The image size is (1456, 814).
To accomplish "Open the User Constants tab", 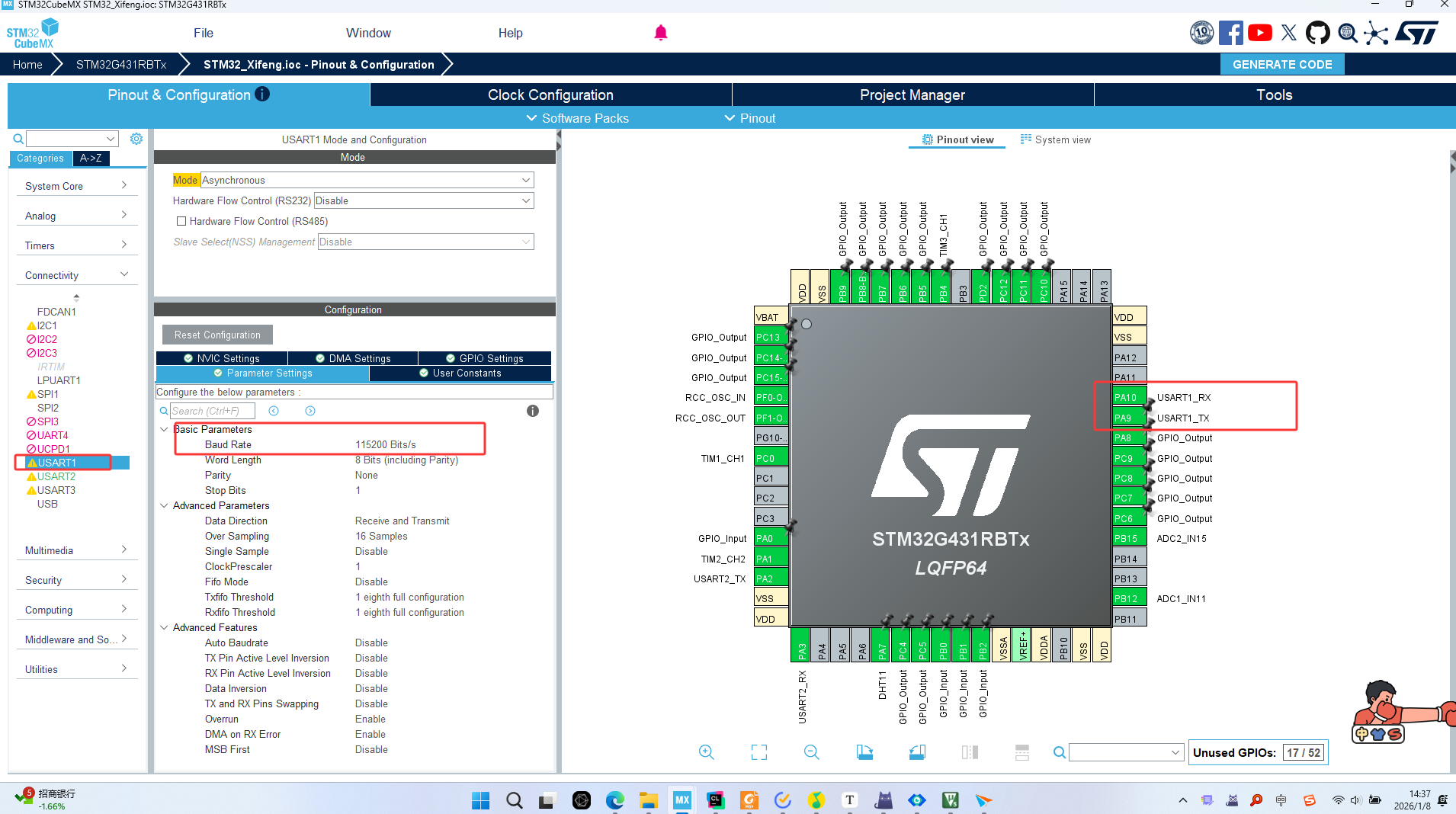I will tap(460, 373).
